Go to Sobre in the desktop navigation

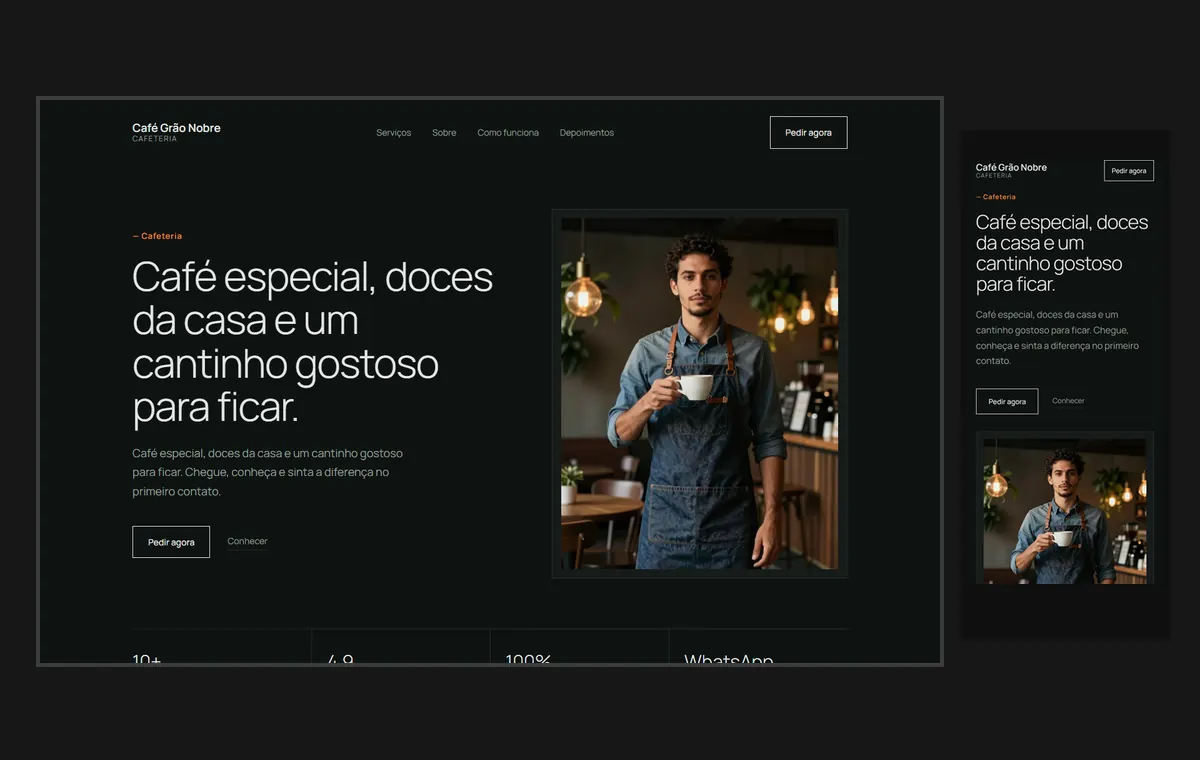(x=444, y=133)
